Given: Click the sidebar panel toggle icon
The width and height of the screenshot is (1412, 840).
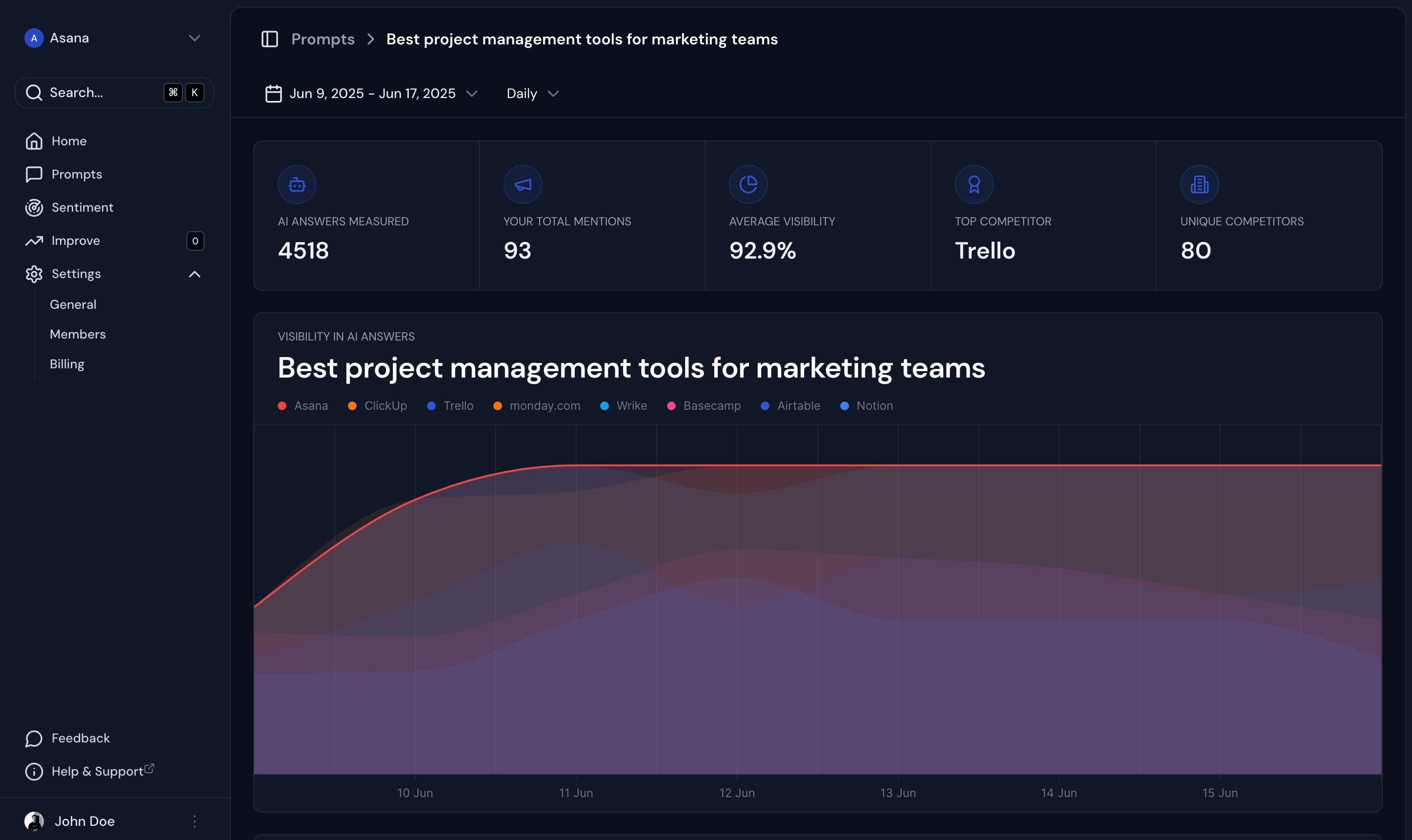Looking at the screenshot, I should 270,39.
